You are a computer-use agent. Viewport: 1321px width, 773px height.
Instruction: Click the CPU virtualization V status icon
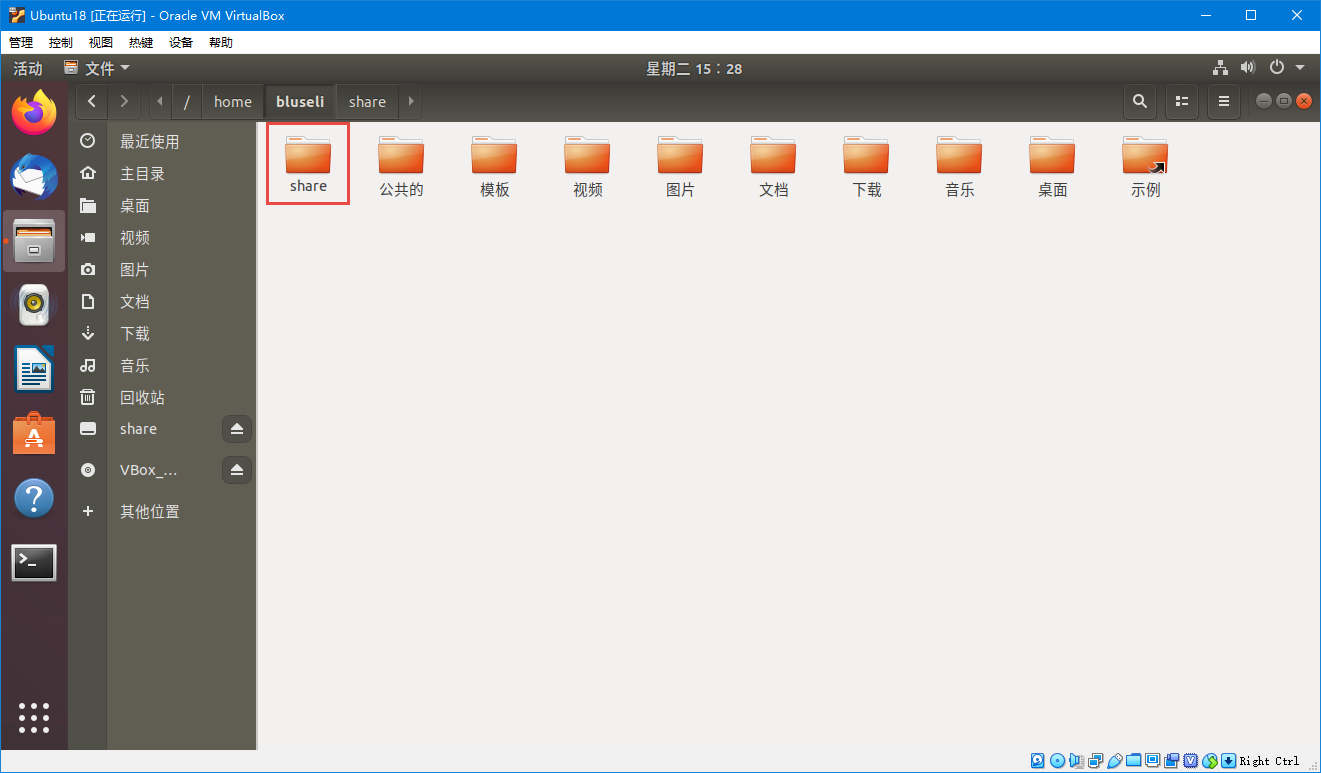(1191, 761)
